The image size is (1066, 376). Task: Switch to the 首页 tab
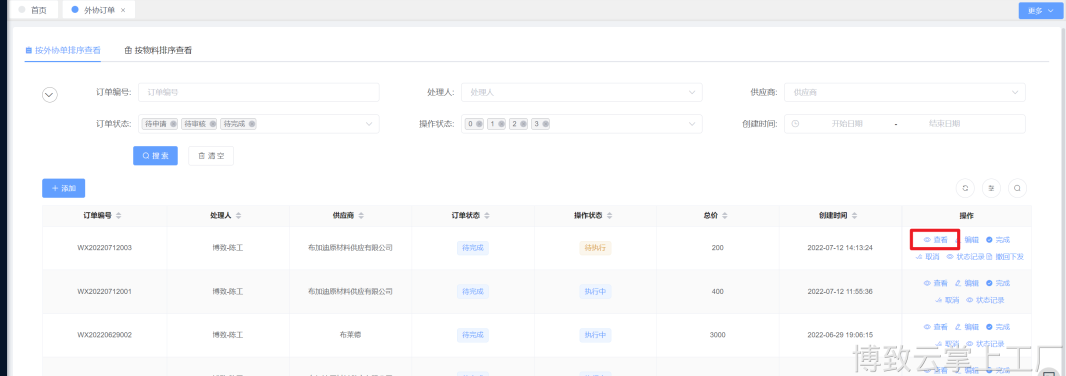coord(33,10)
